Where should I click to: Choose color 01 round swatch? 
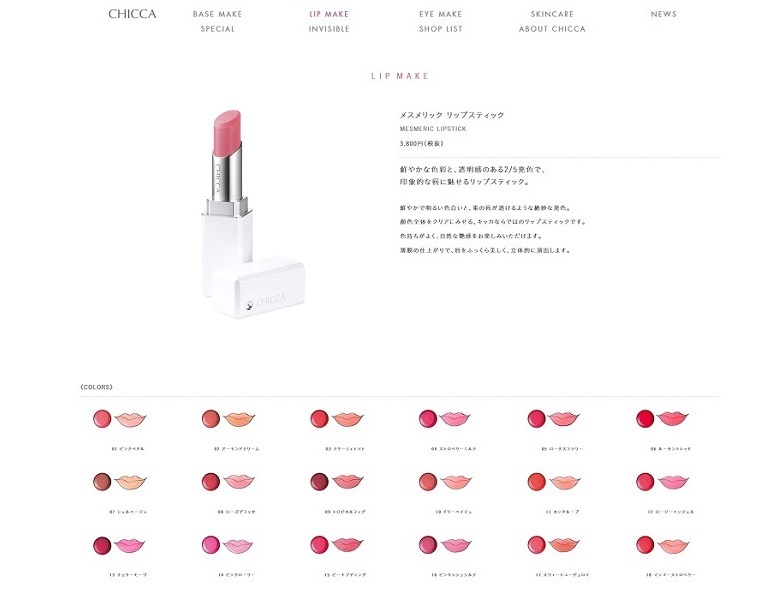point(102,419)
